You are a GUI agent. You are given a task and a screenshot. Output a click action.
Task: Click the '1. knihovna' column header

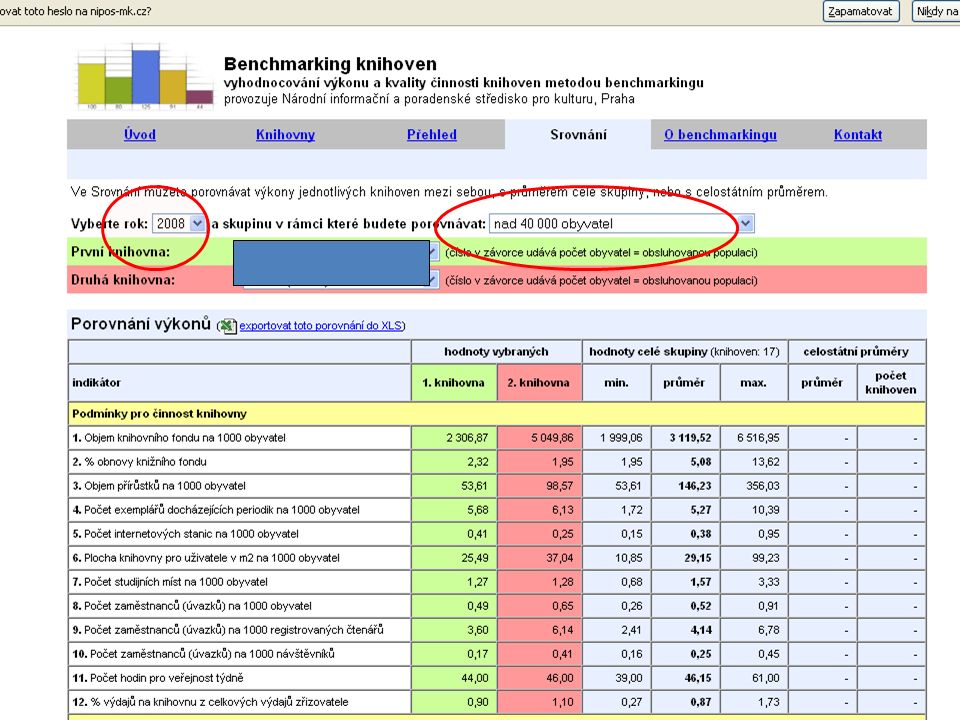pyautogui.click(x=454, y=383)
